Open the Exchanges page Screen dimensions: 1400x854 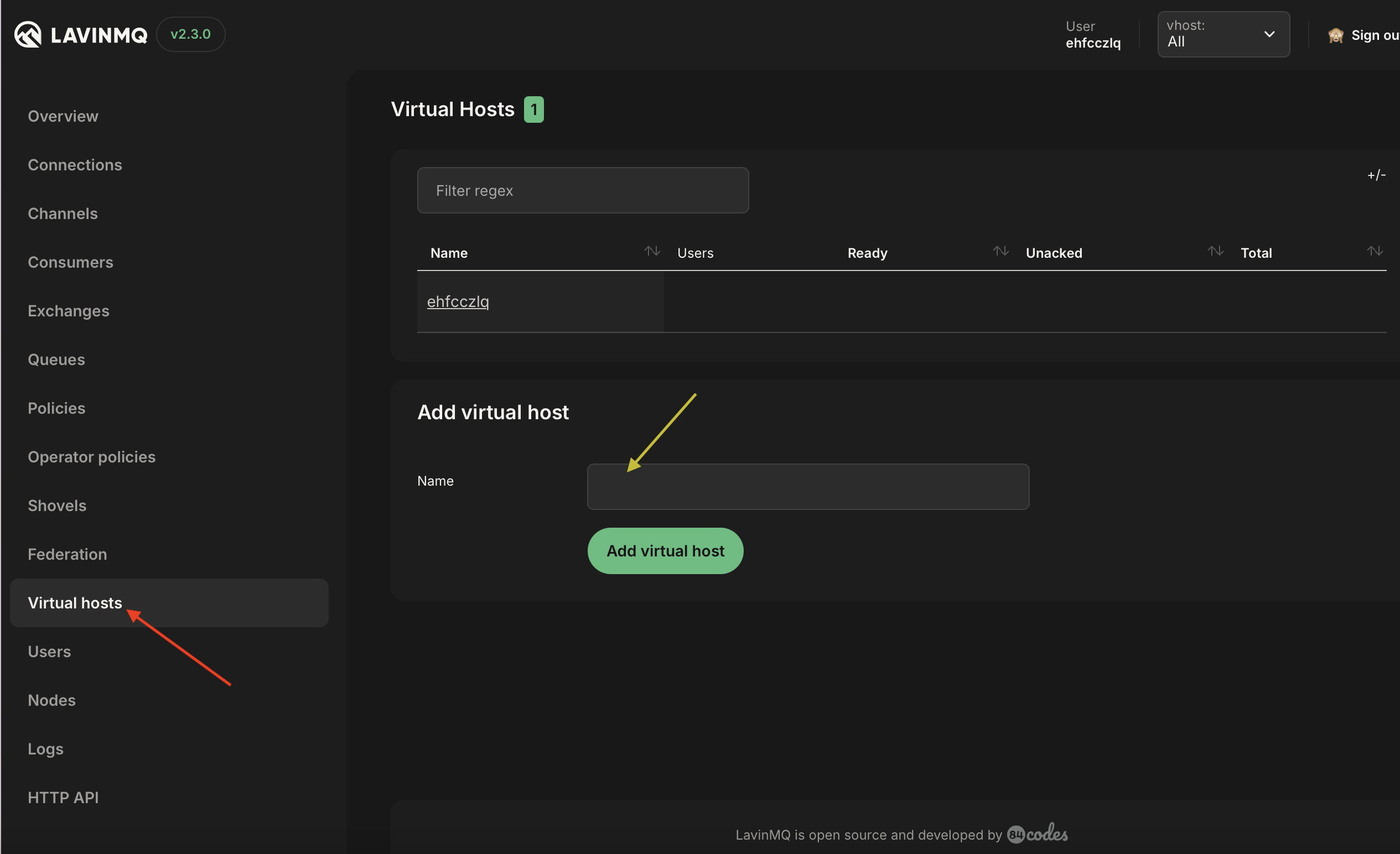69,311
